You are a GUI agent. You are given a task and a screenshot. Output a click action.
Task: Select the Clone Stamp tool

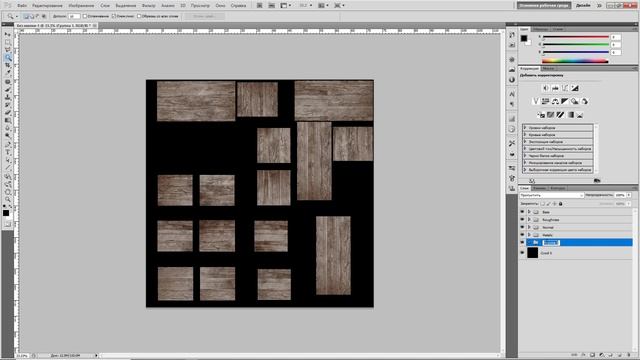(8, 98)
